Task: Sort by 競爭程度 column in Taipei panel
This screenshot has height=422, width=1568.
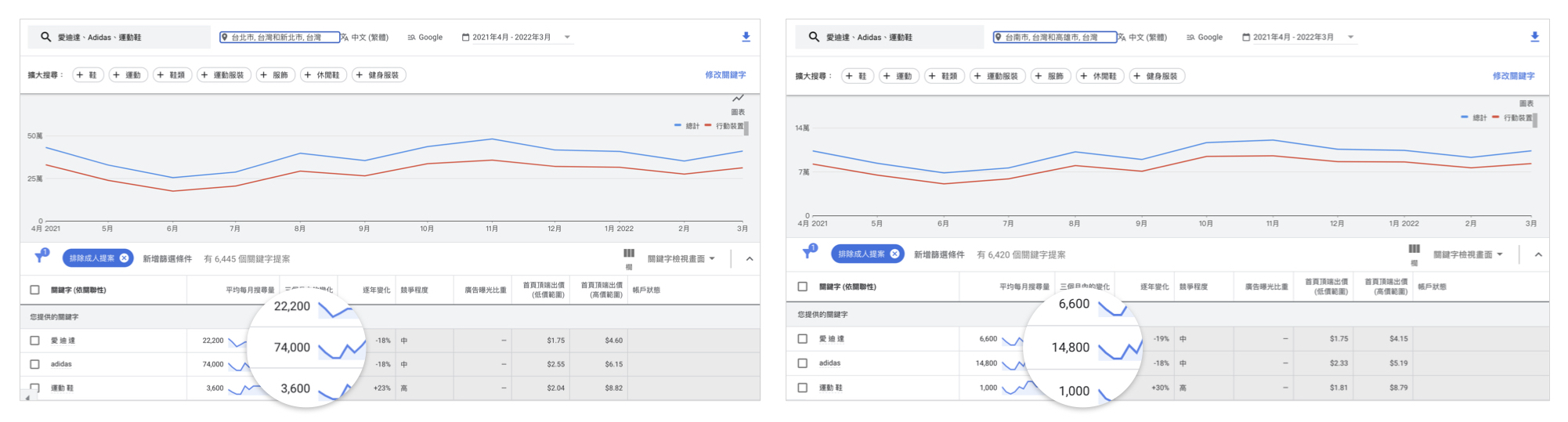Action: (414, 290)
